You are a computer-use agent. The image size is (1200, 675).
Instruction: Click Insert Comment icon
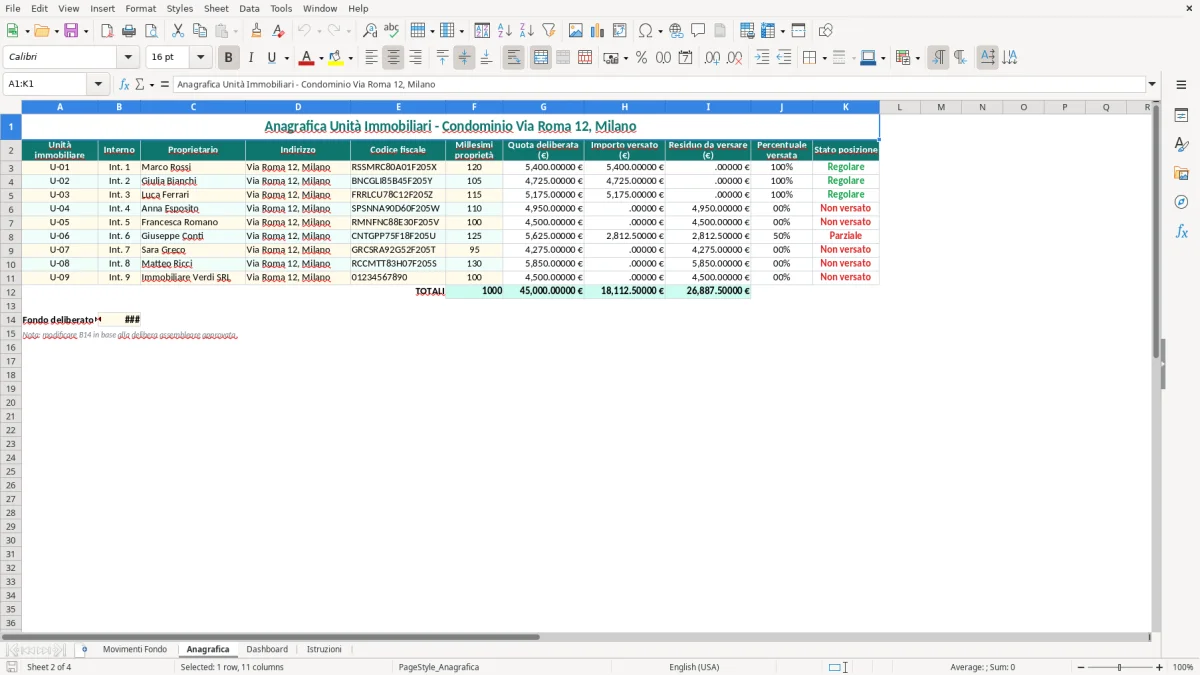click(x=698, y=31)
